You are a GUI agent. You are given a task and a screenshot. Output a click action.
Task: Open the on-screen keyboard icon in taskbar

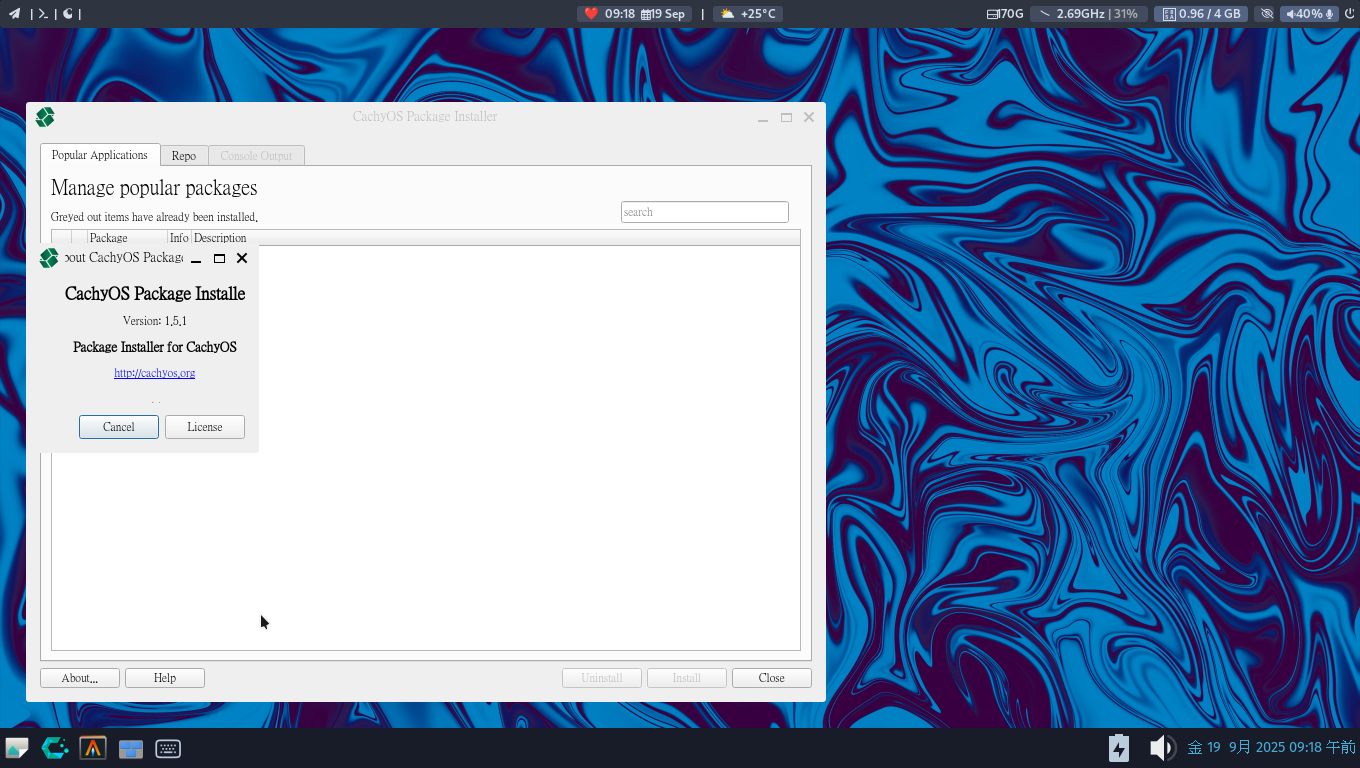click(x=168, y=748)
